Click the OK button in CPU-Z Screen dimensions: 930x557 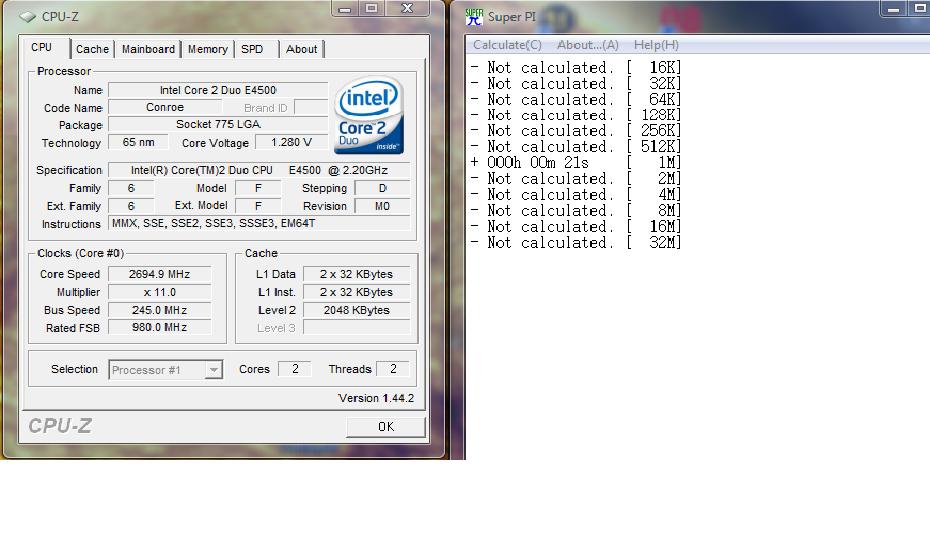[x=386, y=426]
